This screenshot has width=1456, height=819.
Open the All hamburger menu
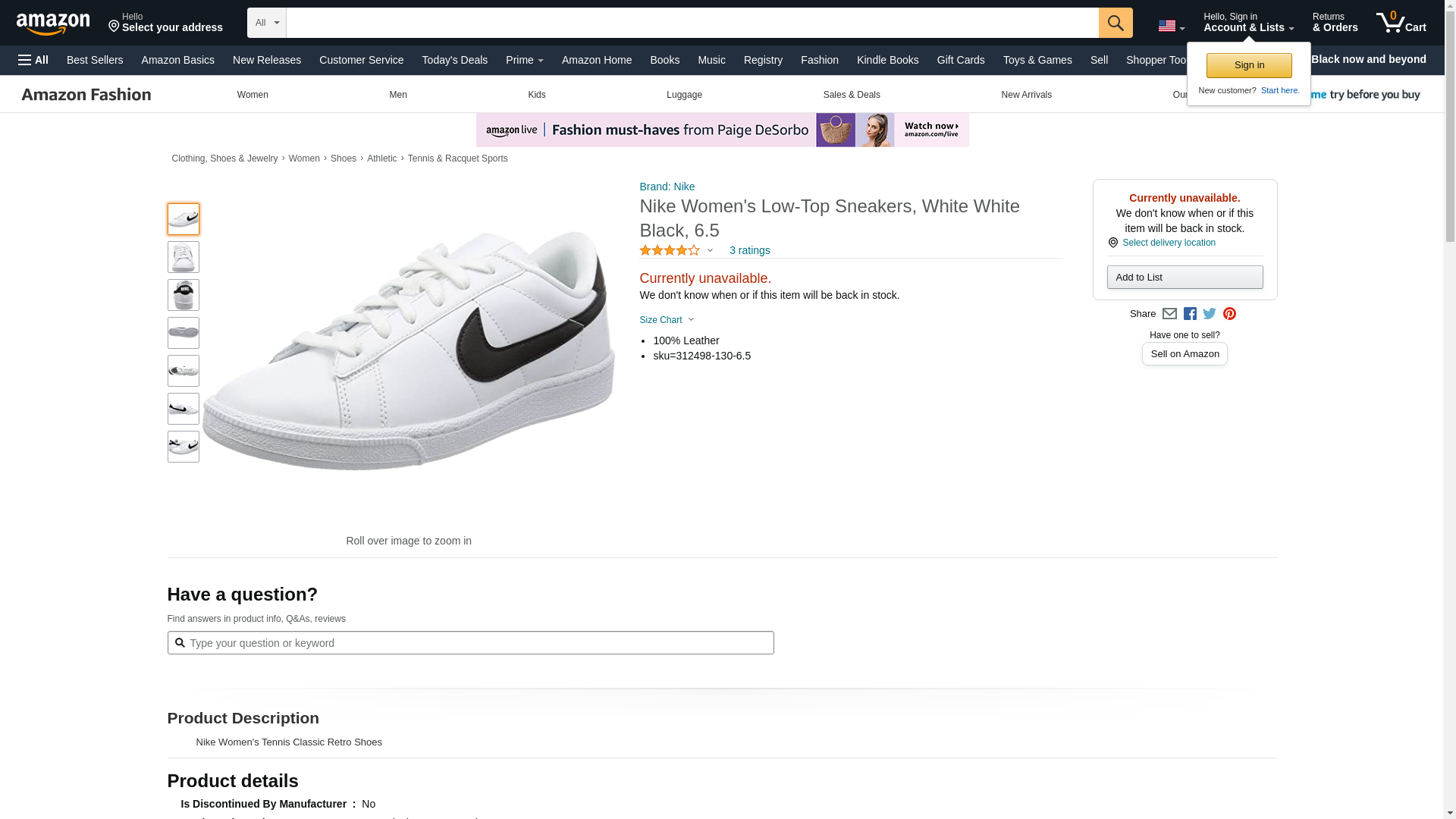(33, 60)
